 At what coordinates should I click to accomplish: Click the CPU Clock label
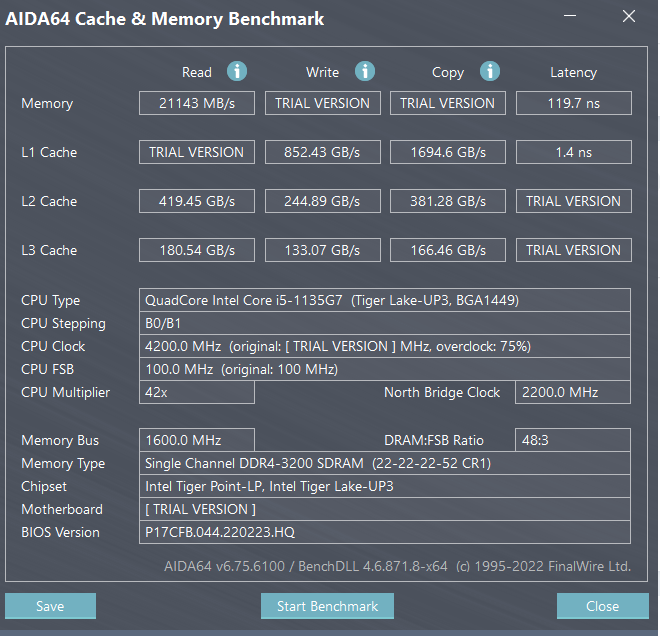(x=53, y=347)
